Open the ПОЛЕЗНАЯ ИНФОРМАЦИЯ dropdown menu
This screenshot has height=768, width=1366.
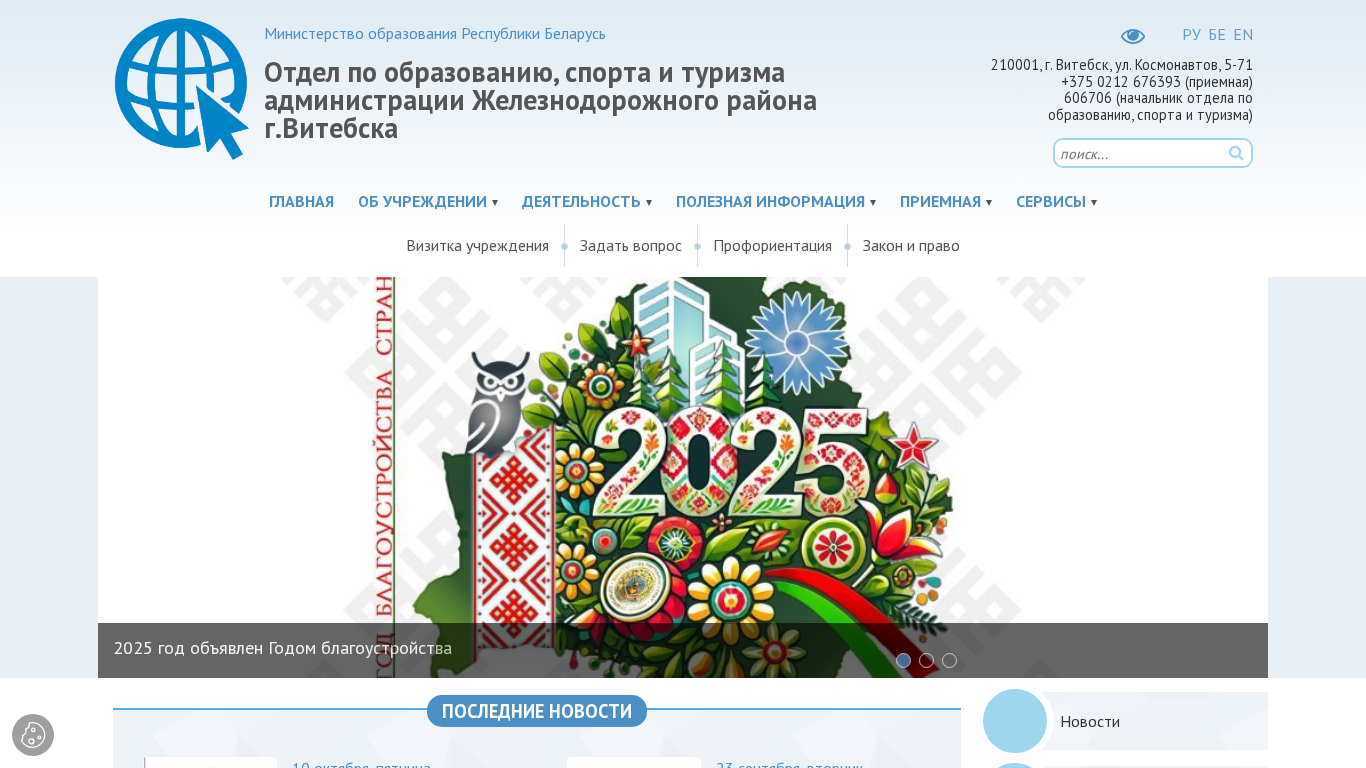tap(776, 202)
